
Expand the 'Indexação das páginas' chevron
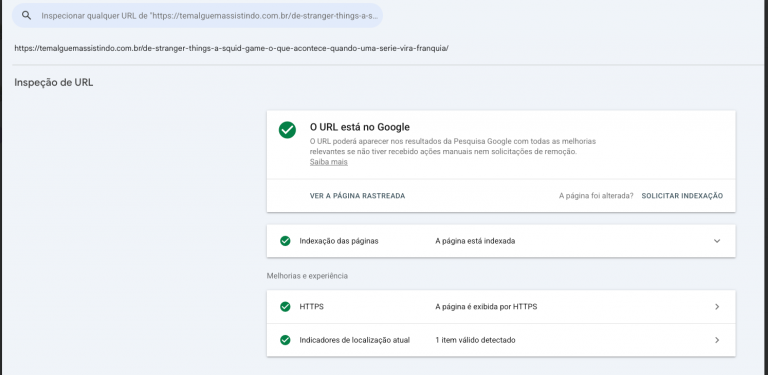point(717,241)
